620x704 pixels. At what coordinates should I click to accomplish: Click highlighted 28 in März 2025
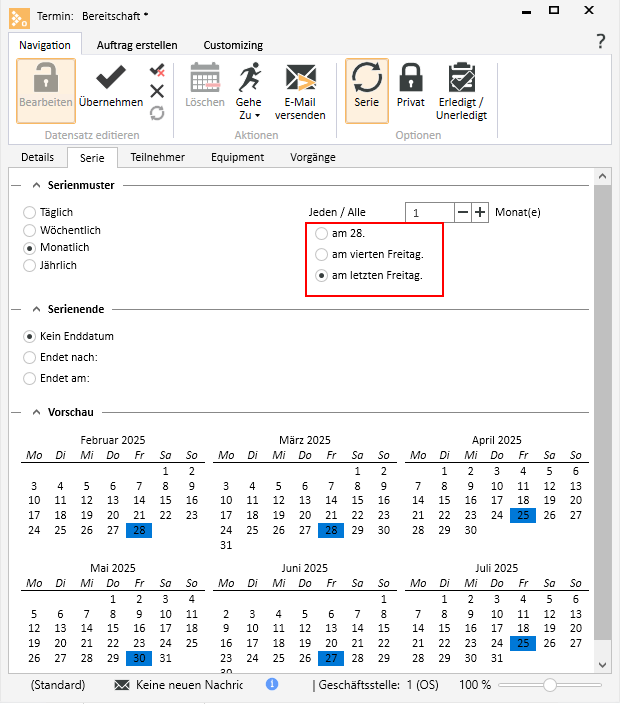331,530
